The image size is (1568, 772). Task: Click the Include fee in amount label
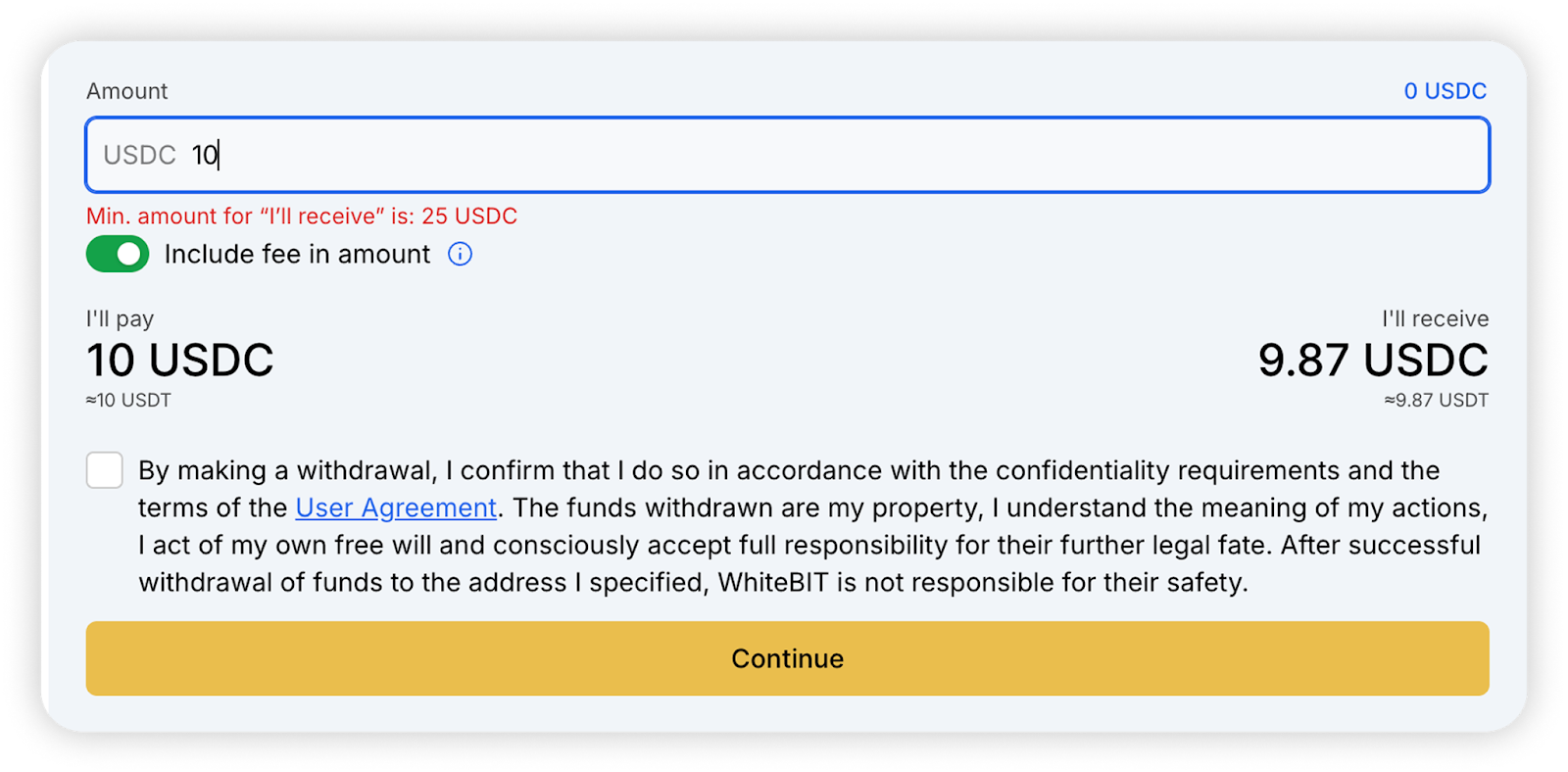(297, 255)
